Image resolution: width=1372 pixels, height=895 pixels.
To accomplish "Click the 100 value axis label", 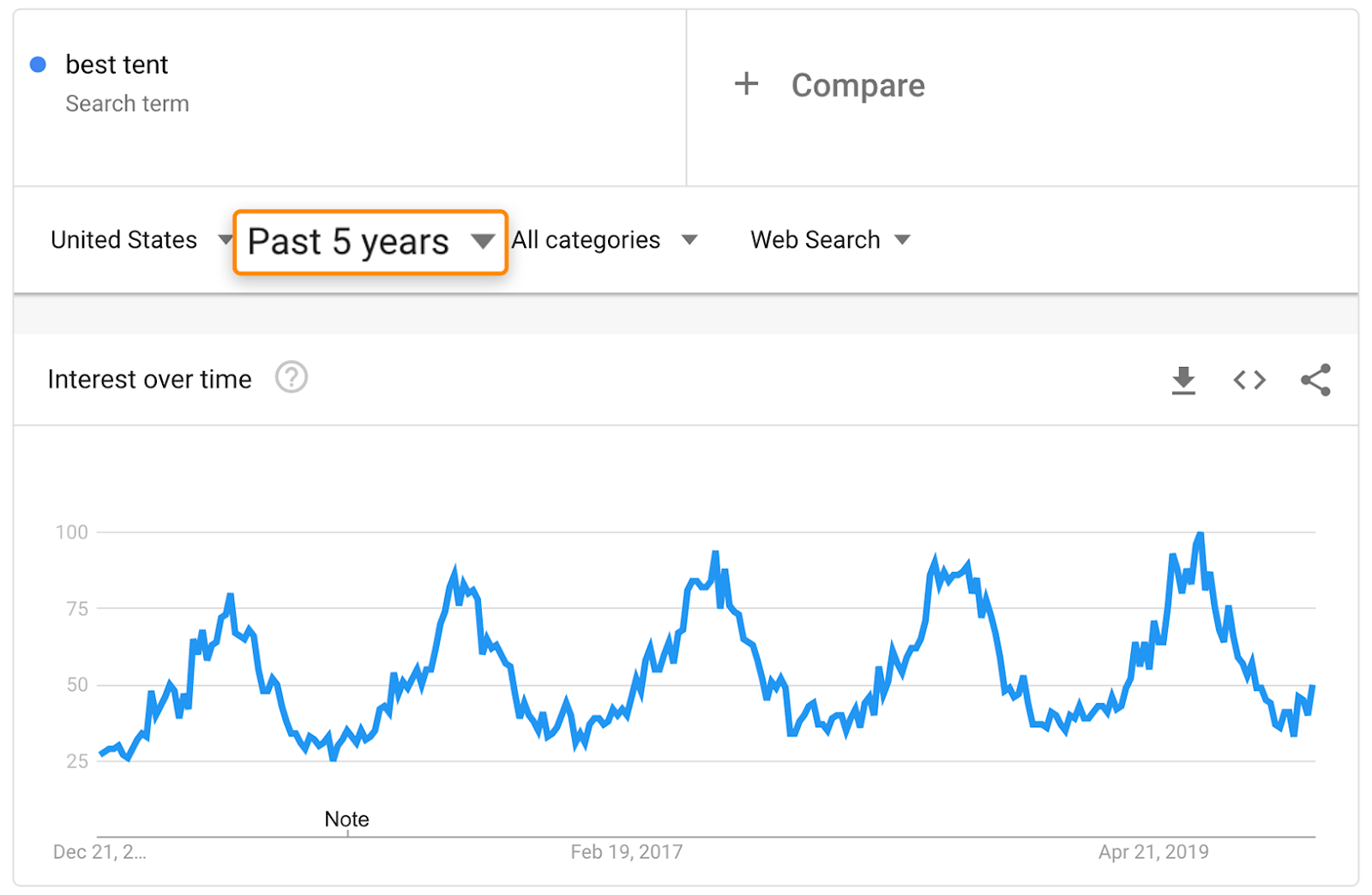I will 72,532.
